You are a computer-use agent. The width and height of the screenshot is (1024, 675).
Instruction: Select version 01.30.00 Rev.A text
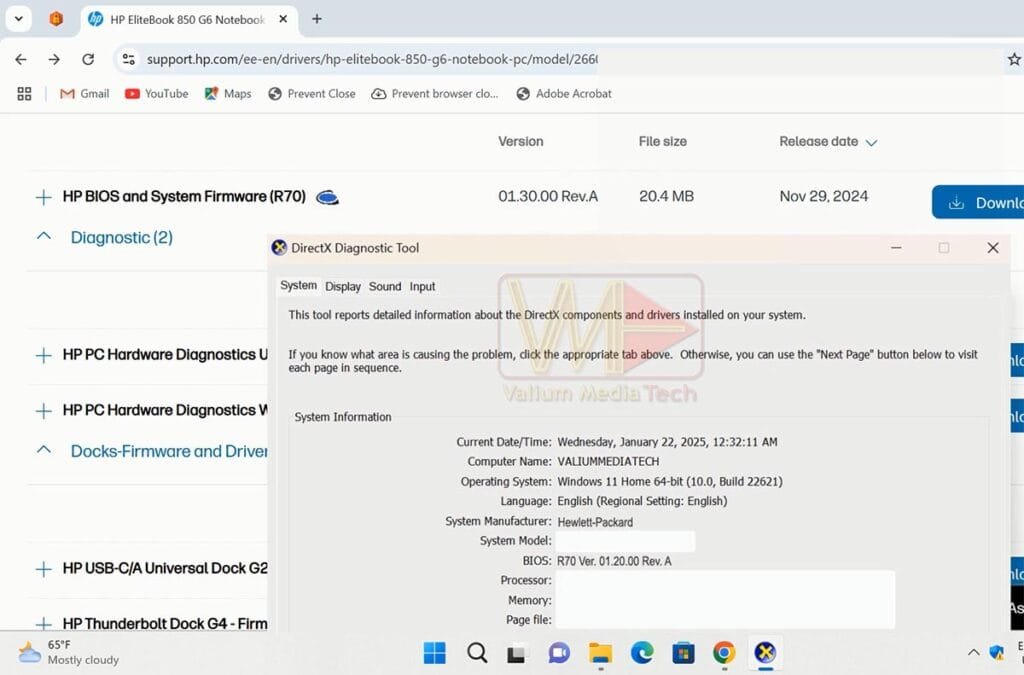548,196
